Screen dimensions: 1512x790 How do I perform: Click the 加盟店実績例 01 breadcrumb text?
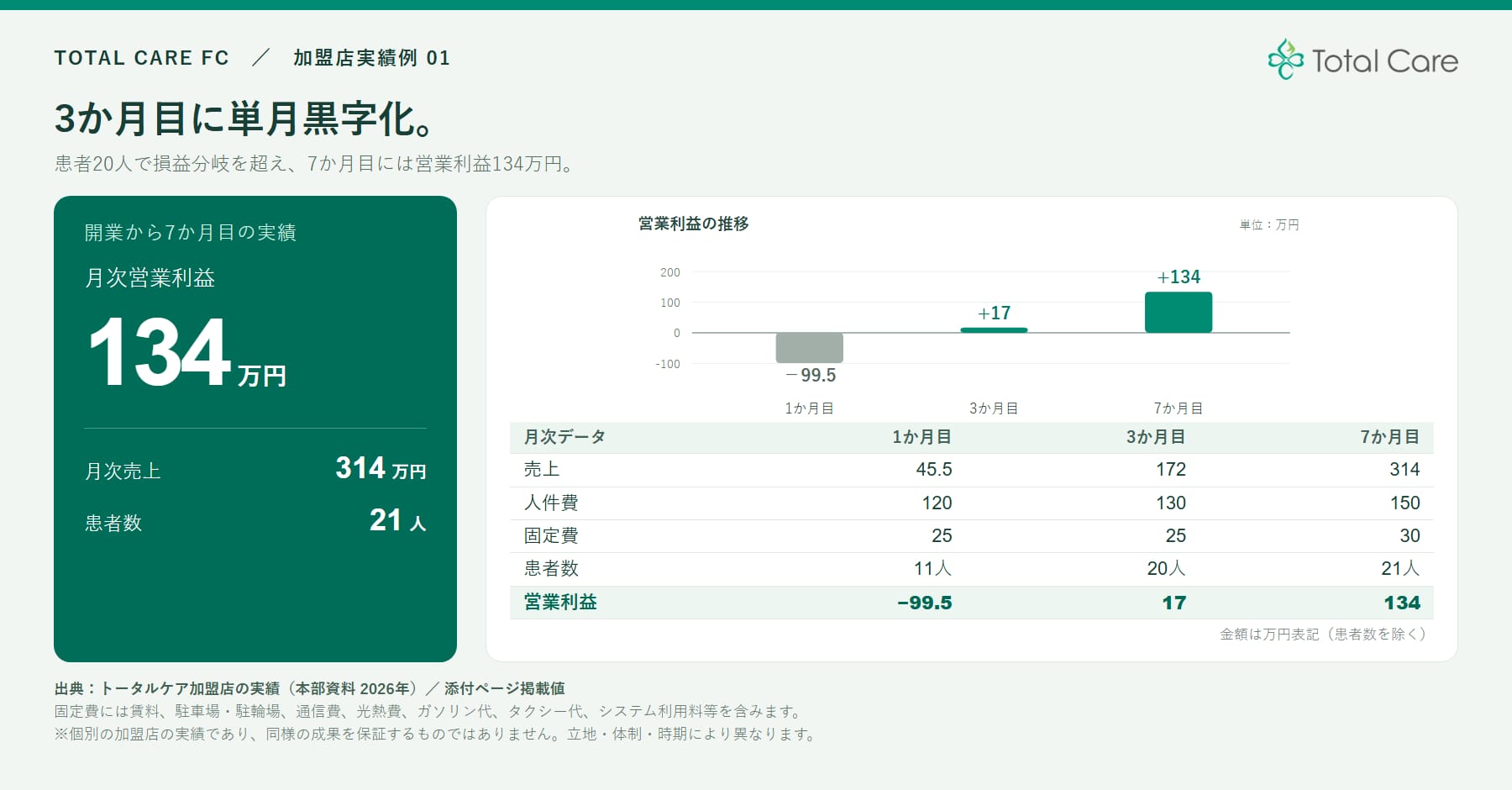click(x=371, y=58)
